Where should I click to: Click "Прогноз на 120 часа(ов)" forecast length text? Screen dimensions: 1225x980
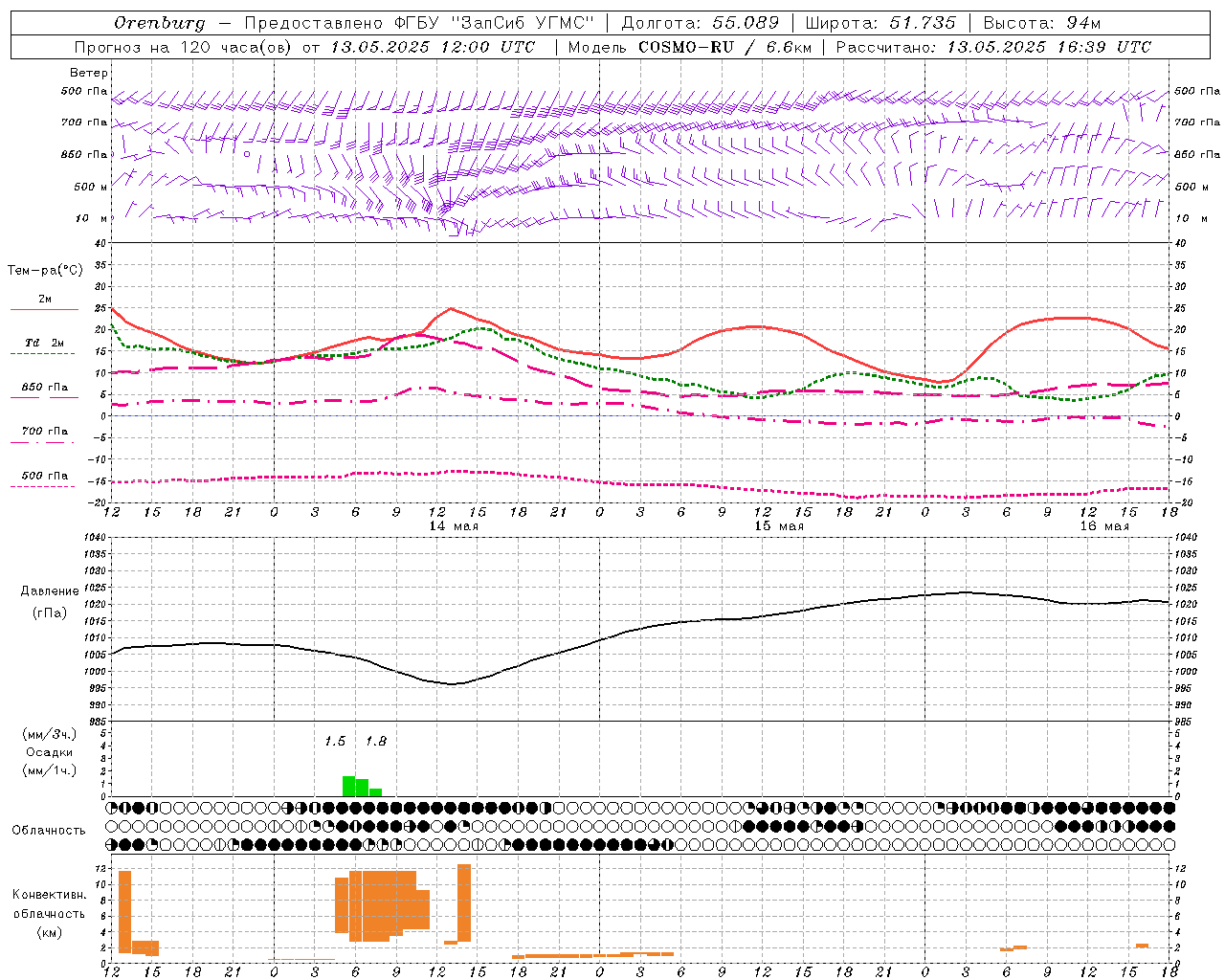pyautogui.click(x=184, y=47)
